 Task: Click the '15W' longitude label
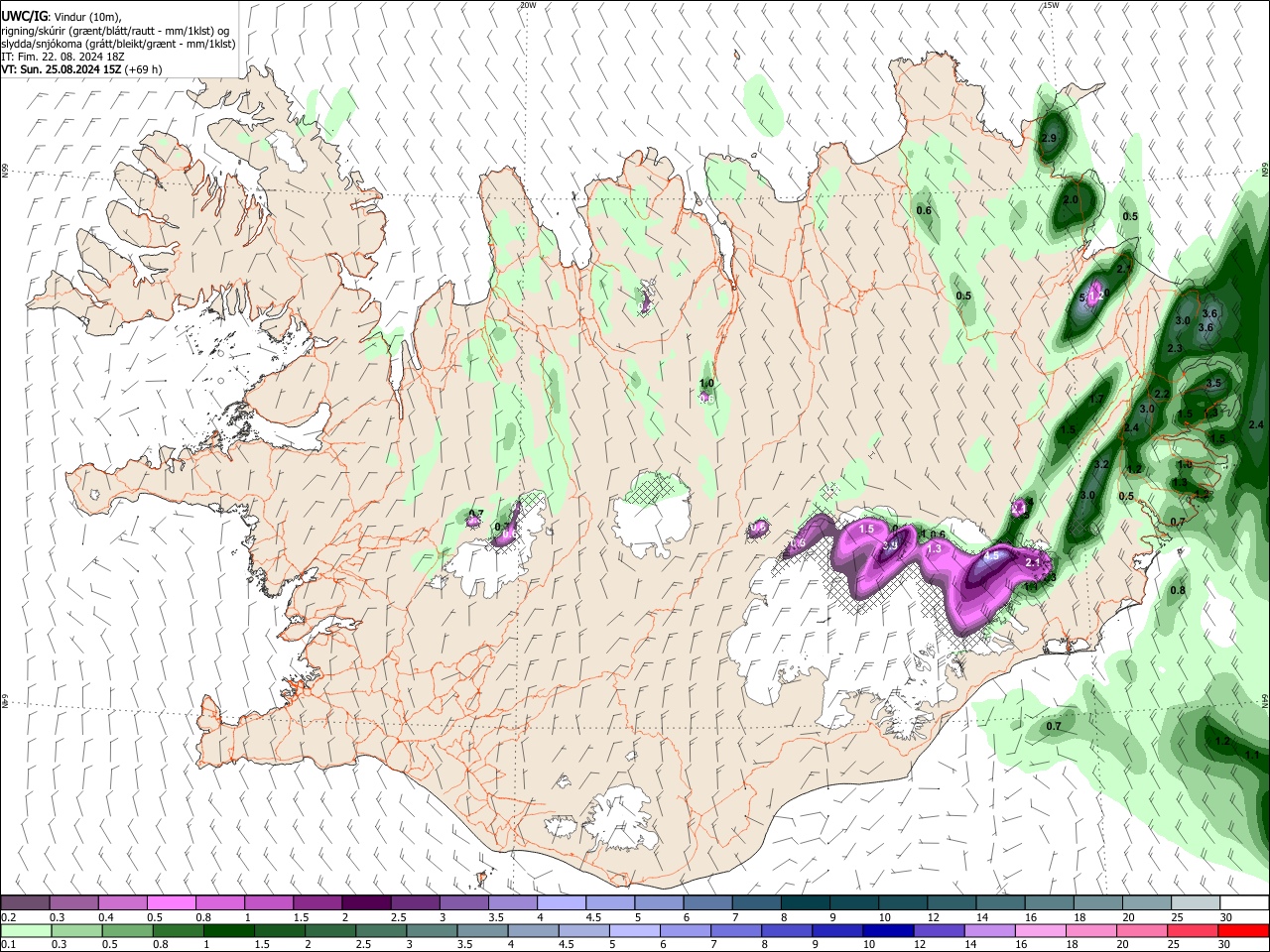click(1051, 5)
